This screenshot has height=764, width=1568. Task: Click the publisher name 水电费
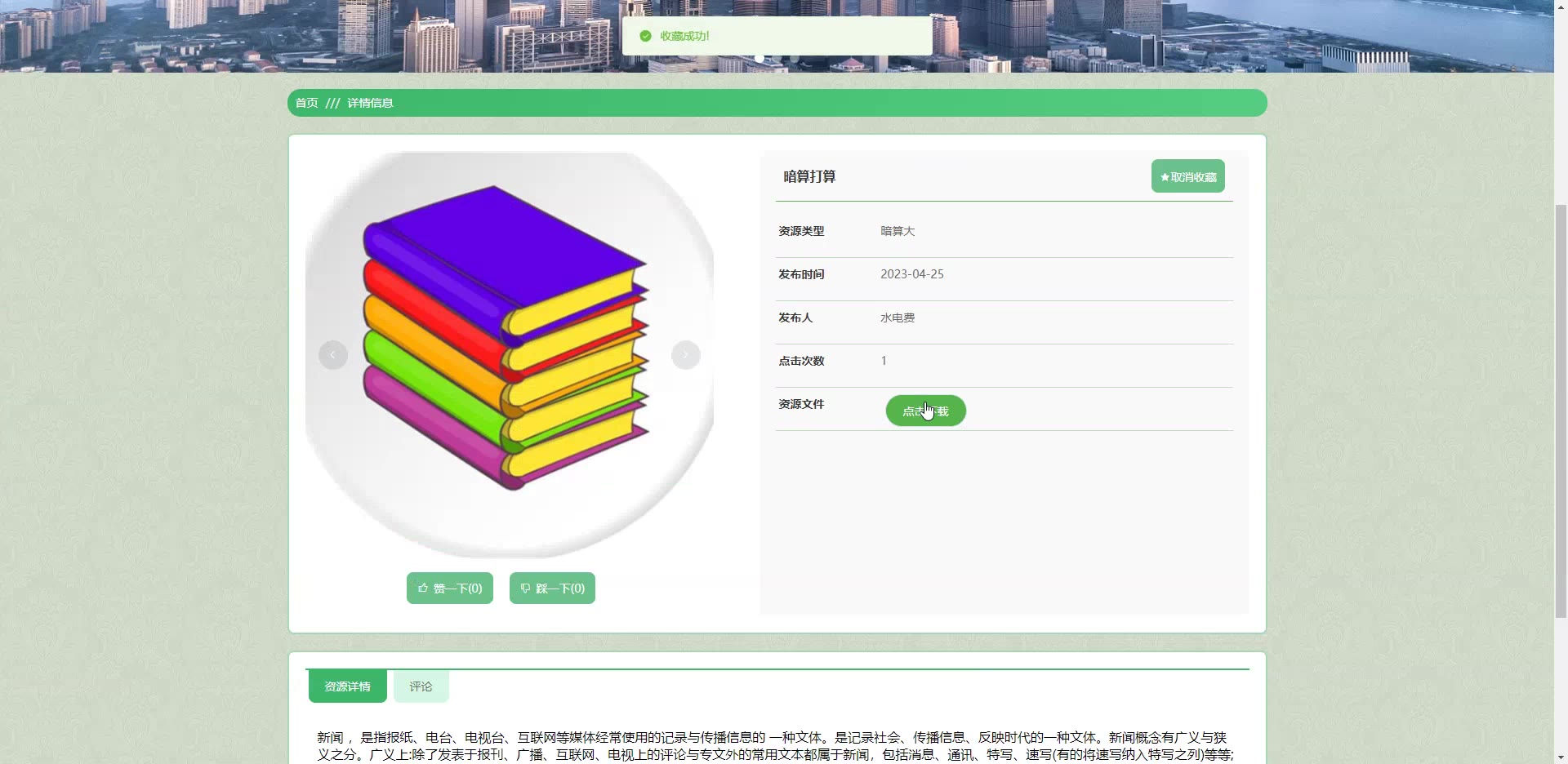click(x=897, y=318)
